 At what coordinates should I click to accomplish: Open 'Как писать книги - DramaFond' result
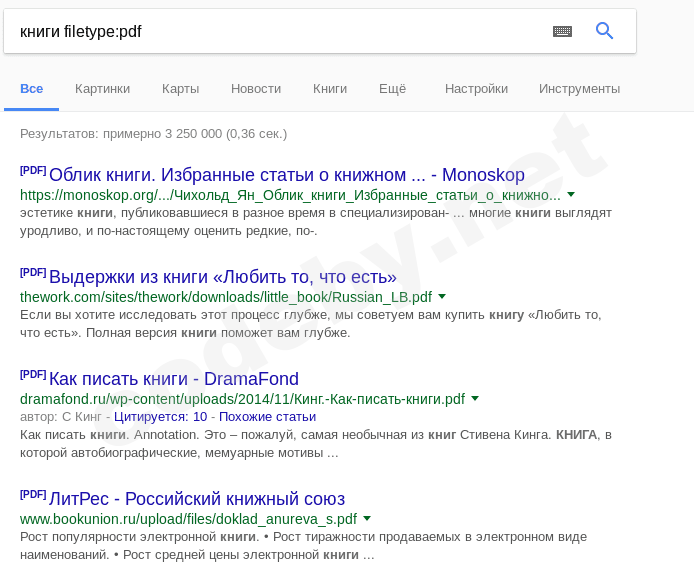(173, 378)
